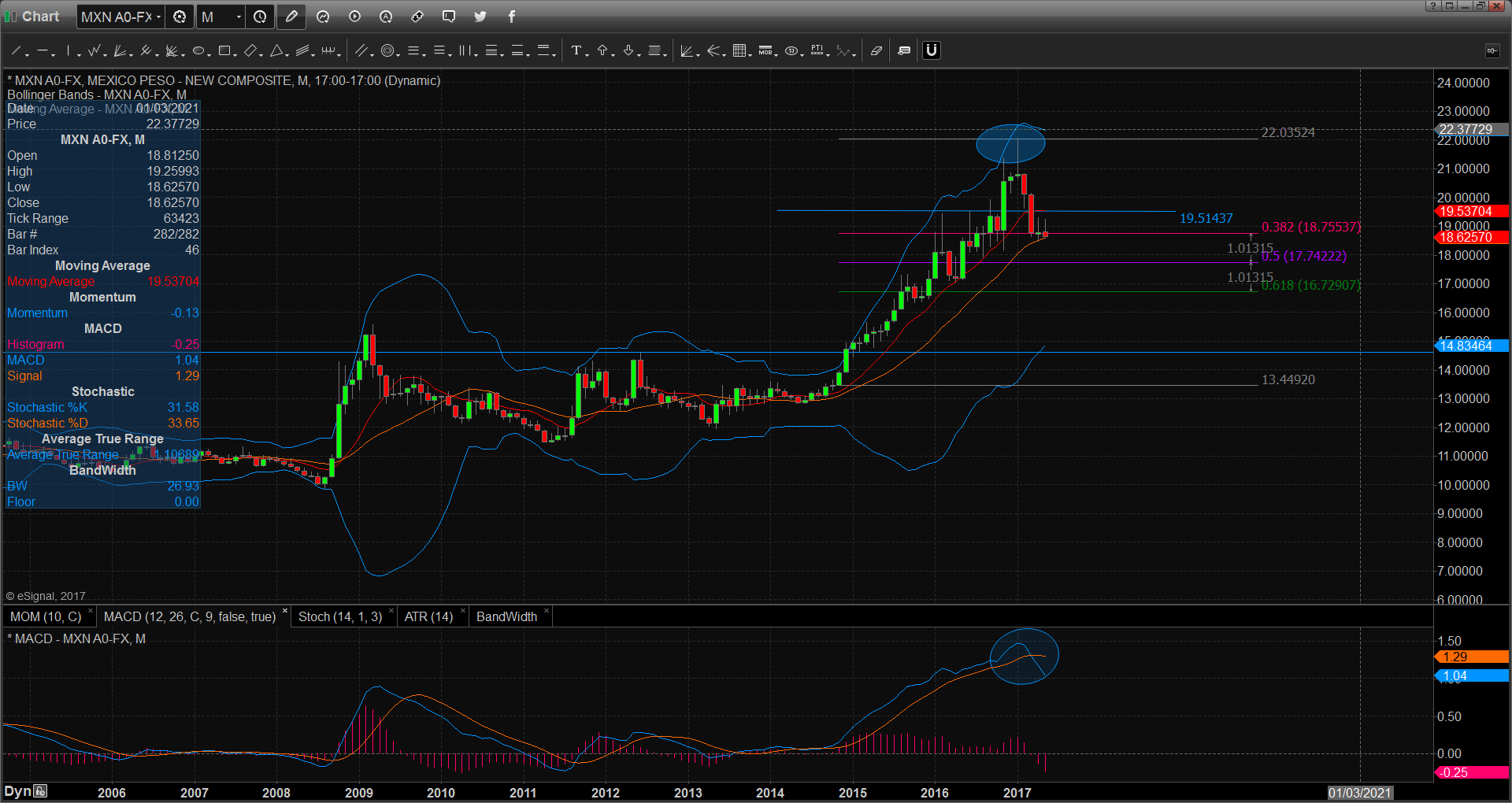Image resolution: width=1512 pixels, height=803 pixels.
Task: Select the Fibonacci circles tool
Action: tap(387, 50)
